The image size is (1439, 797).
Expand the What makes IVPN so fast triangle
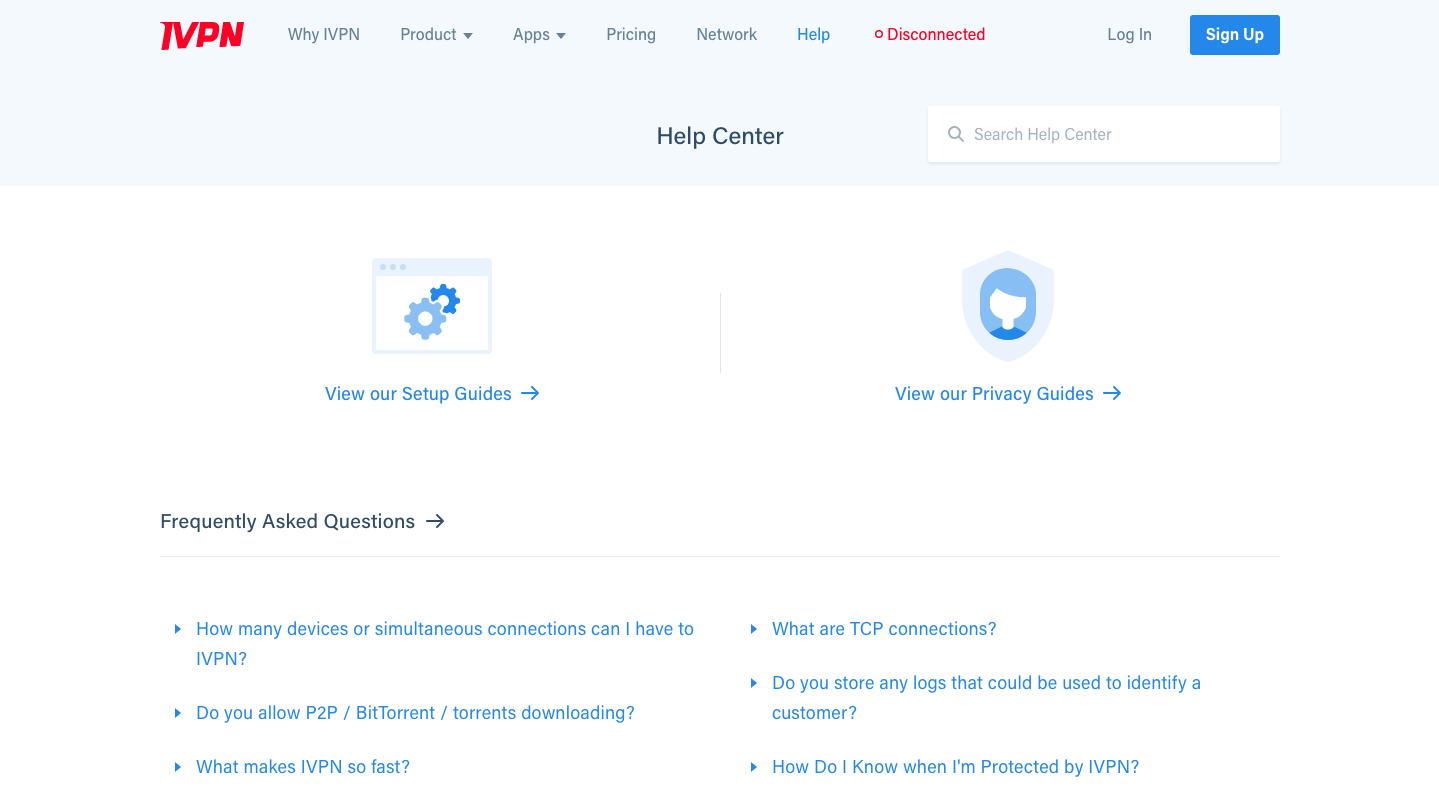[178, 767]
